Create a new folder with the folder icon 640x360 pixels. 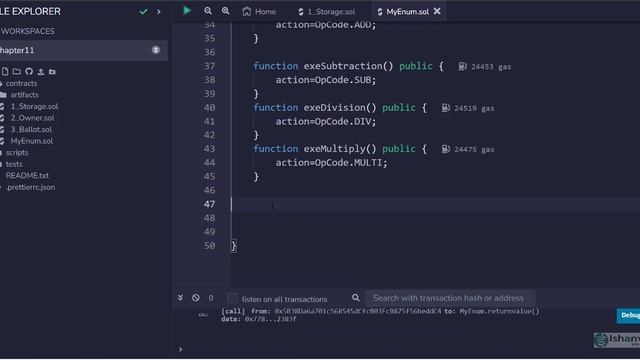coord(17,71)
